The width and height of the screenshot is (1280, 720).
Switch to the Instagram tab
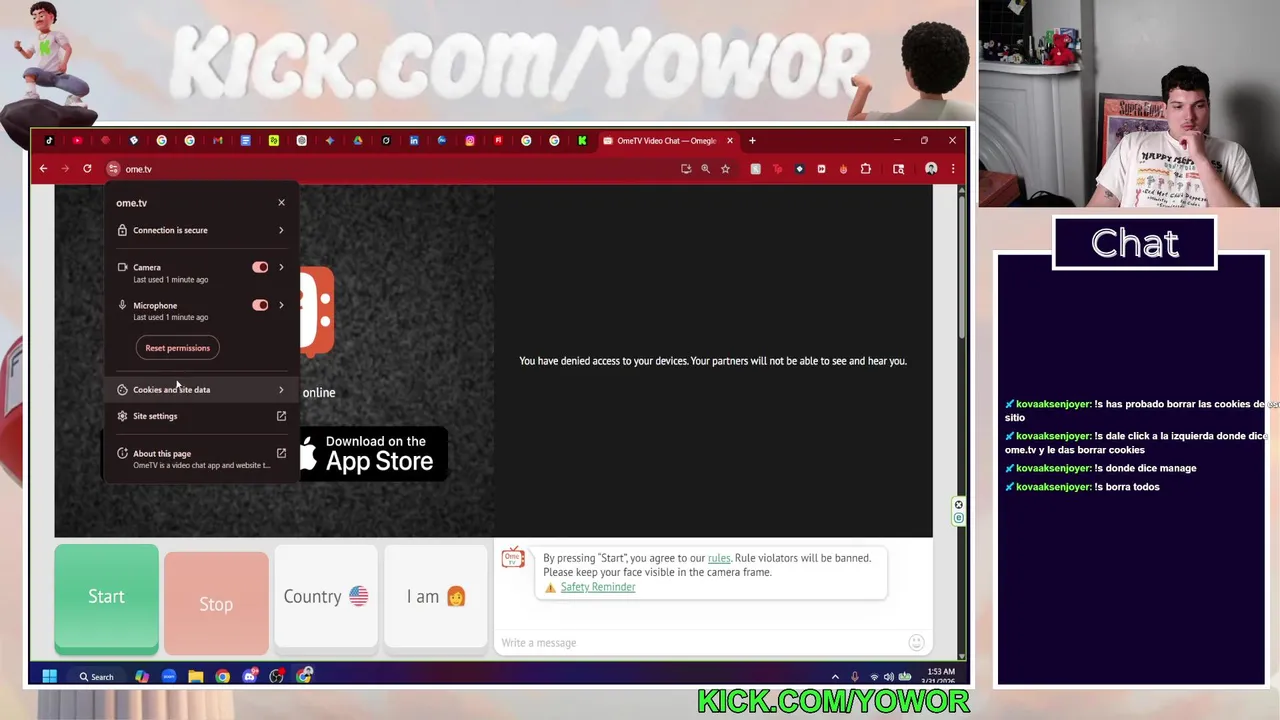click(x=470, y=141)
